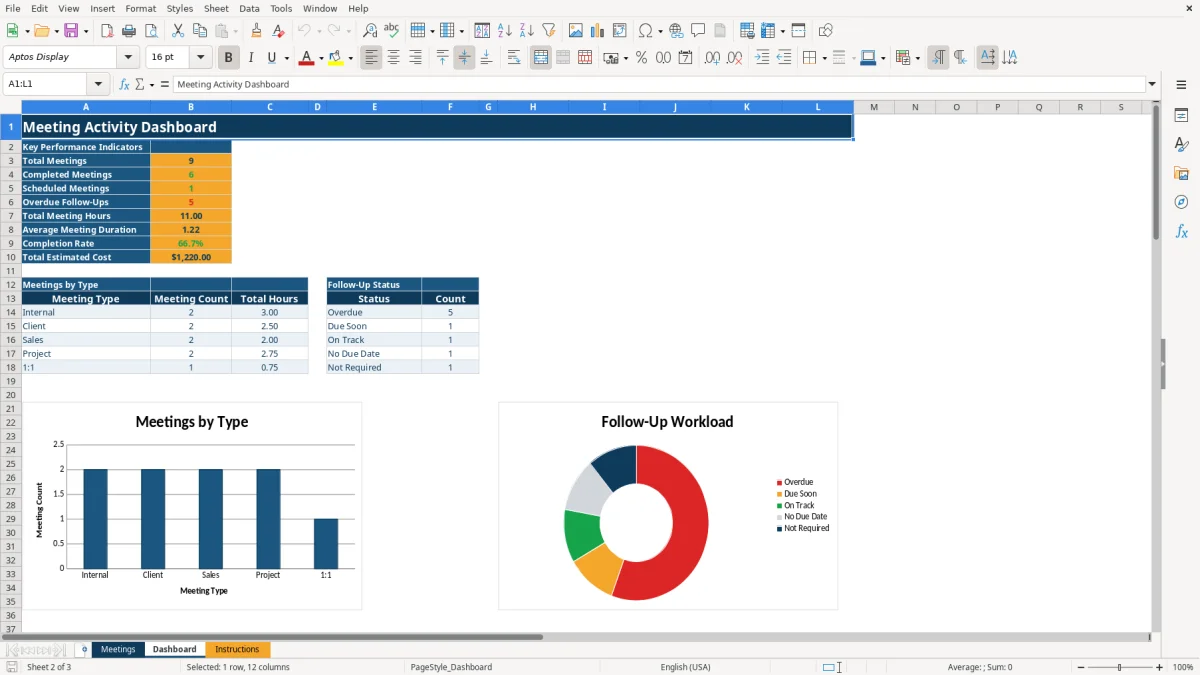Open sidebar Navigator compass icon
1200x675 pixels.
(1181, 202)
